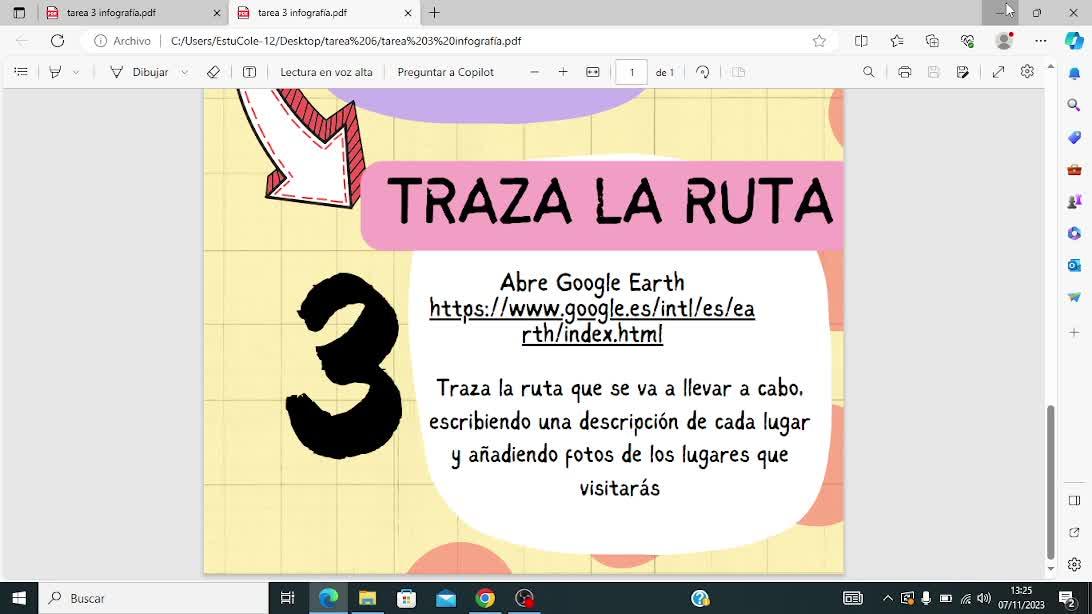Close the first tarea 3 infografía.pdf tab
Screen dimensions: 1092x614
tap(217, 13)
